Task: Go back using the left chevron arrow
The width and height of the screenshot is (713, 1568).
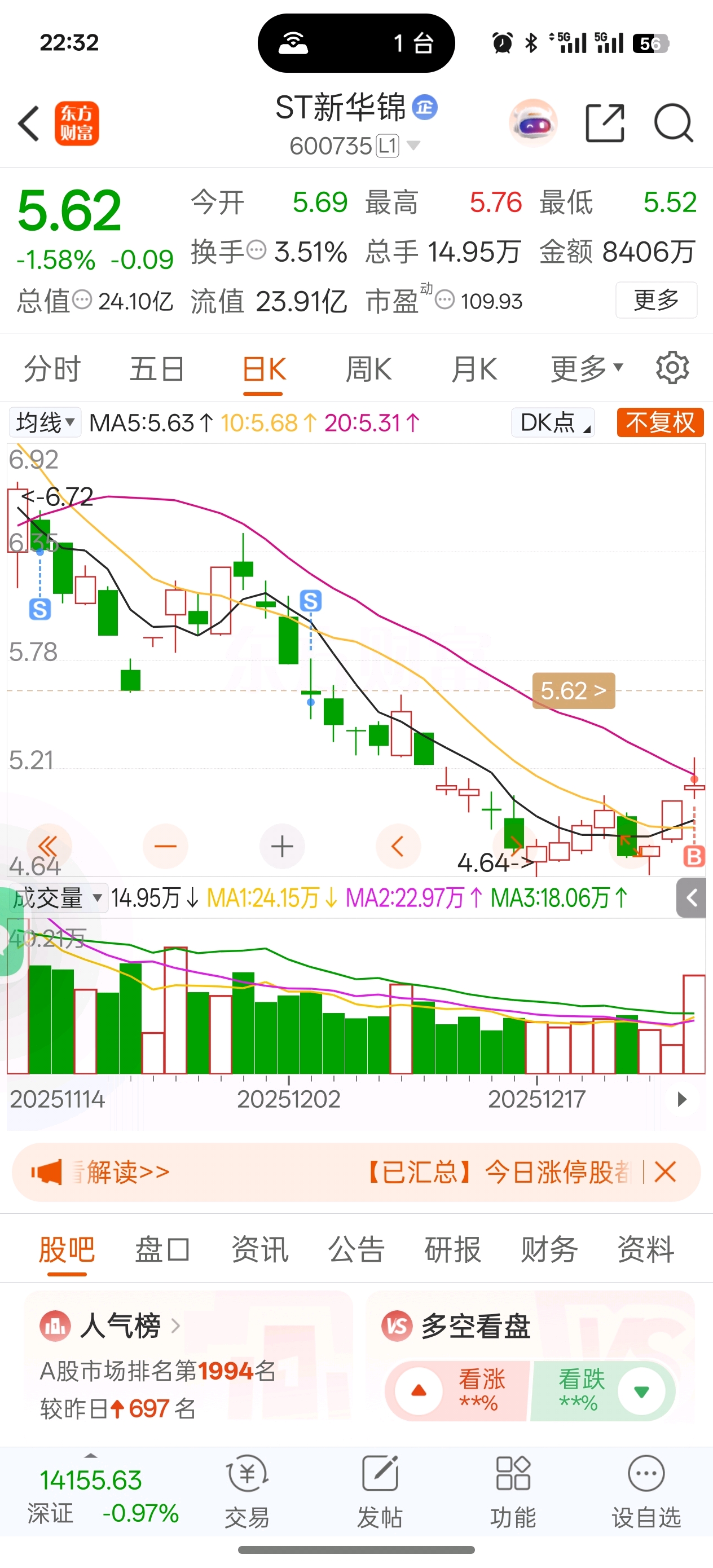Action: pos(29,124)
